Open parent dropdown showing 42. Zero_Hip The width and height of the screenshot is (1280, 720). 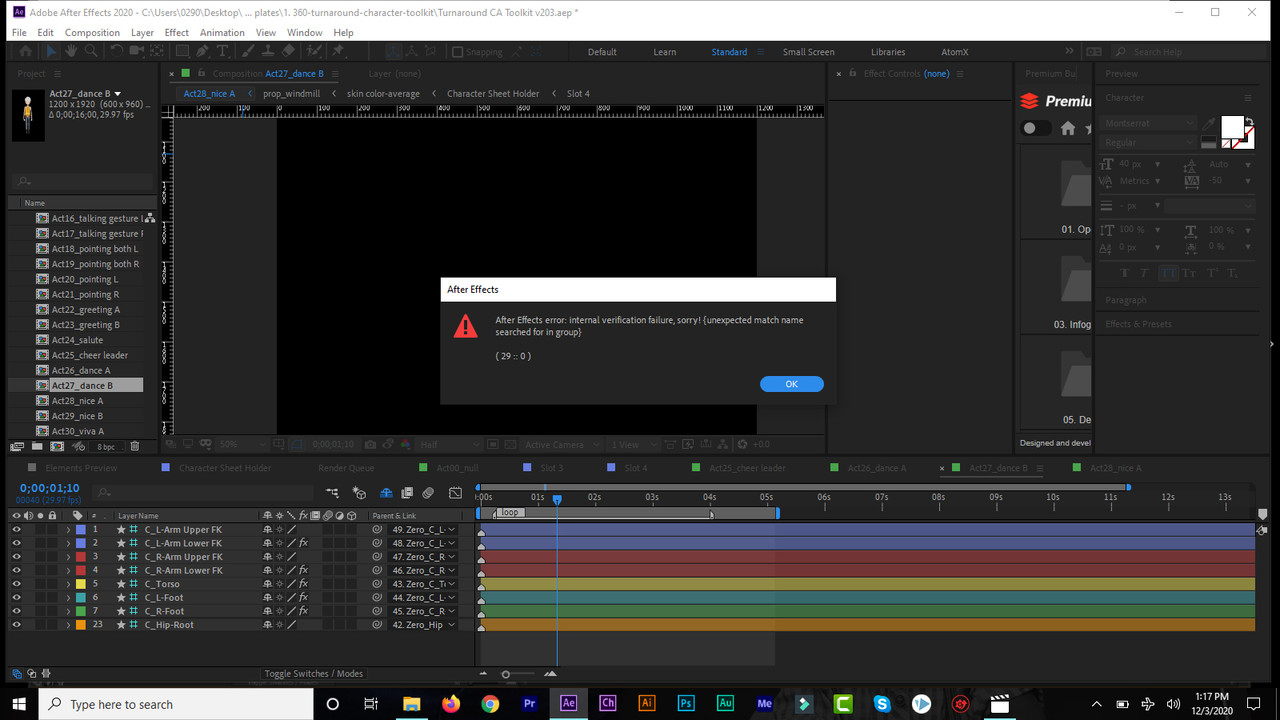423,625
